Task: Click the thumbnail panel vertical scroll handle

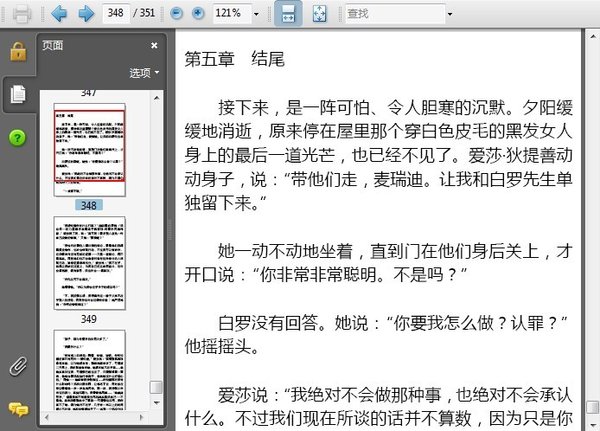Action: [156, 387]
